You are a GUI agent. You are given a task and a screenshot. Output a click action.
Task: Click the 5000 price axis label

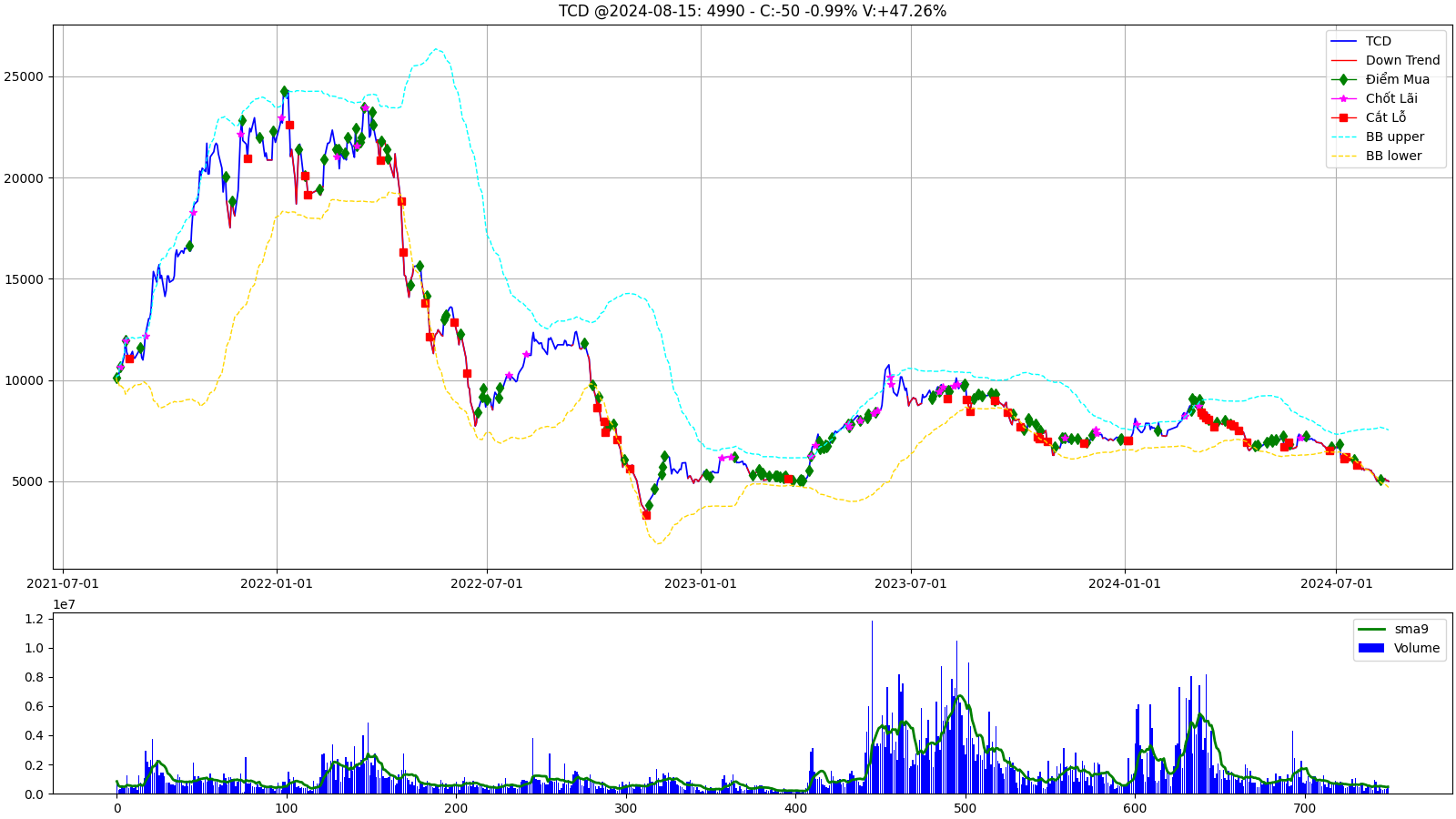coord(27,481)
